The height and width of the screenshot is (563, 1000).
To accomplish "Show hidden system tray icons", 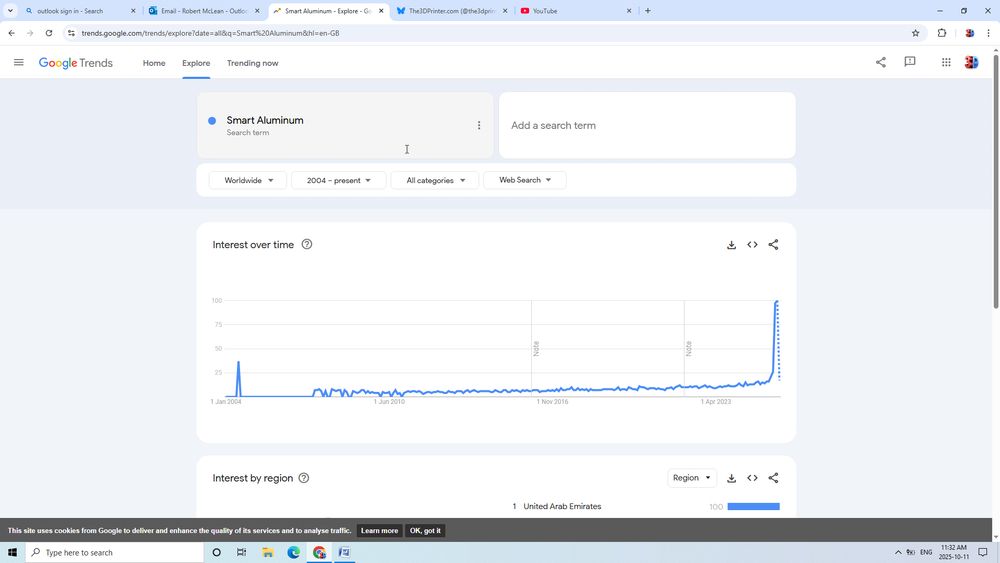I will pos(898,552).
